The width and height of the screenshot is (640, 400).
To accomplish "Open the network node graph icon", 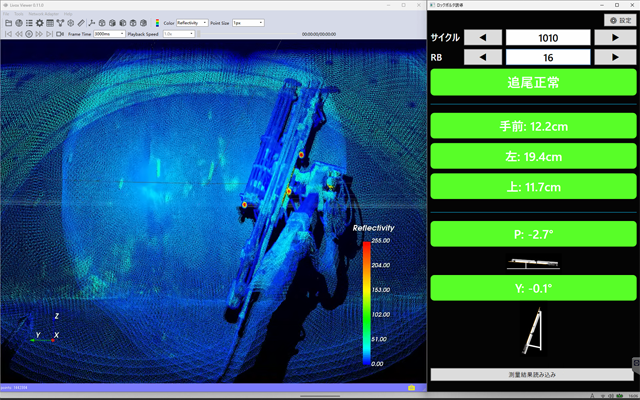I will [60, 23].
